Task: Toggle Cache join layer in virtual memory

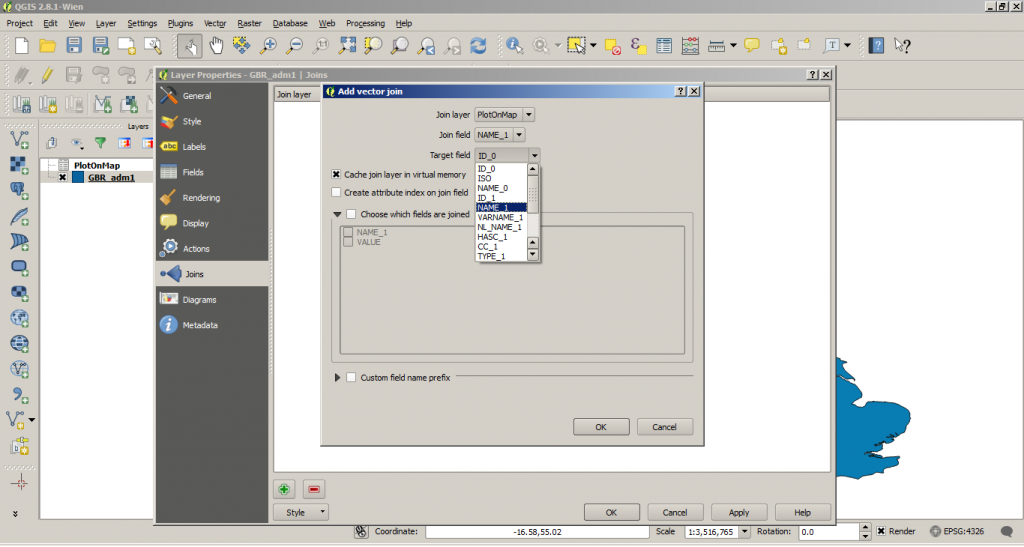Action: 336,174
